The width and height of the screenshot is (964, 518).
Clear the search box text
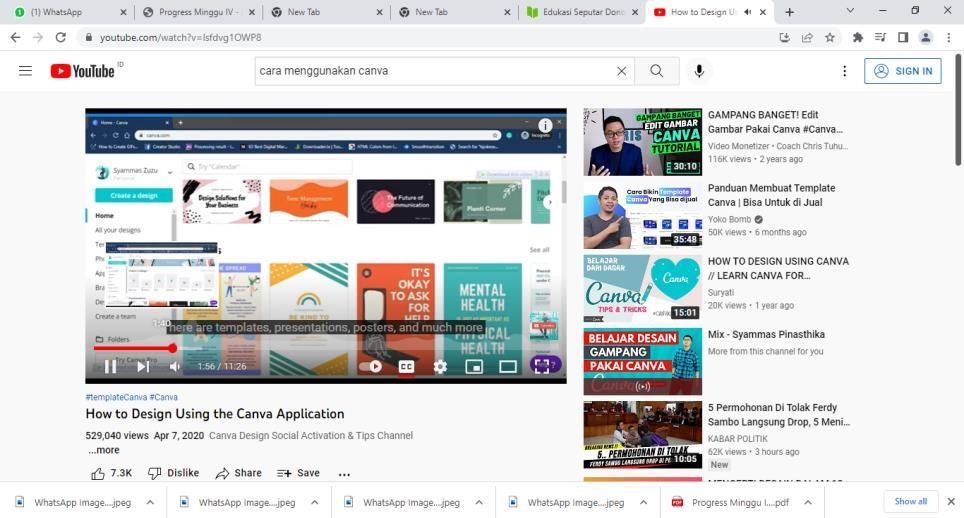pos(622,71)
